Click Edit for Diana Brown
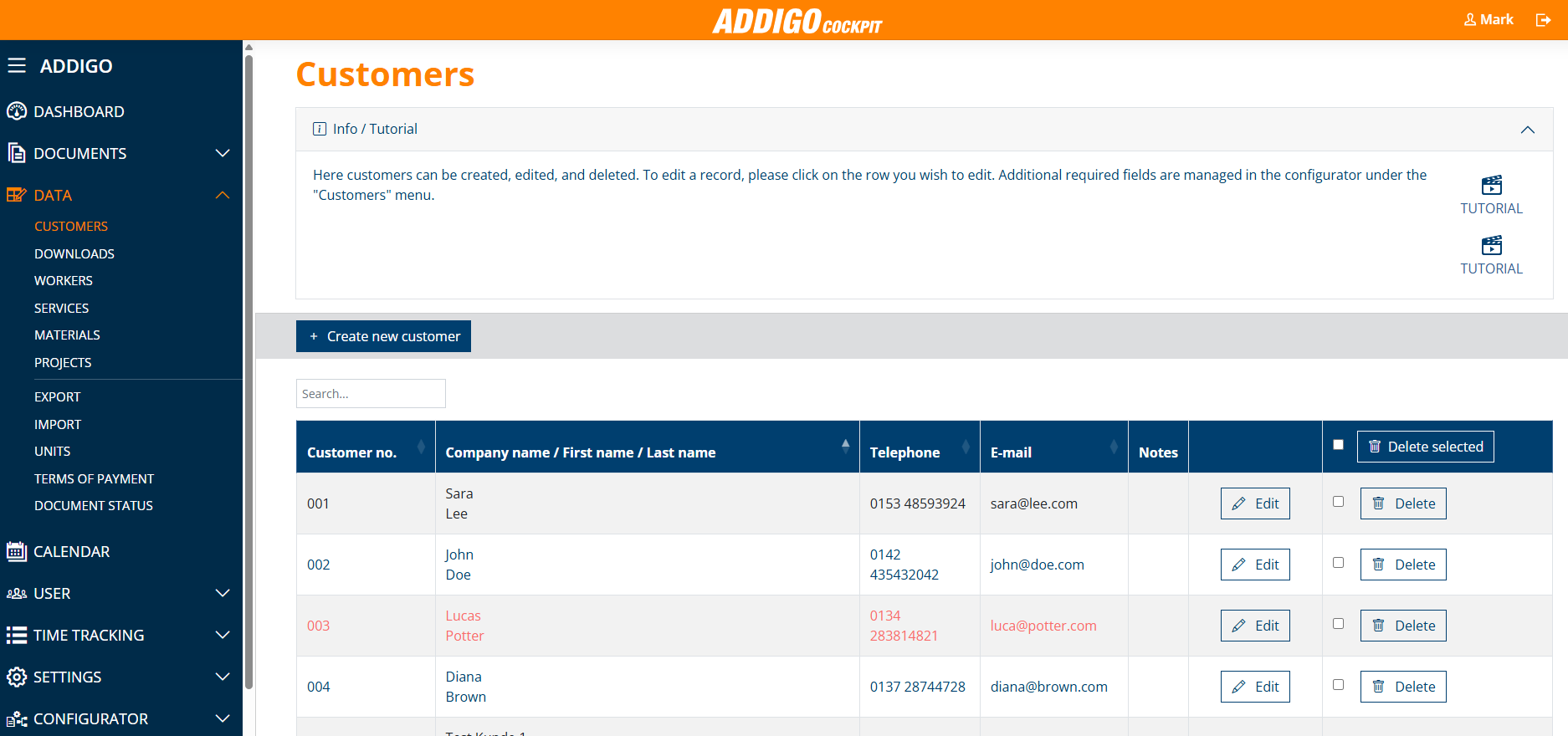This screenshot has height=736, width=1568. 1255,687
